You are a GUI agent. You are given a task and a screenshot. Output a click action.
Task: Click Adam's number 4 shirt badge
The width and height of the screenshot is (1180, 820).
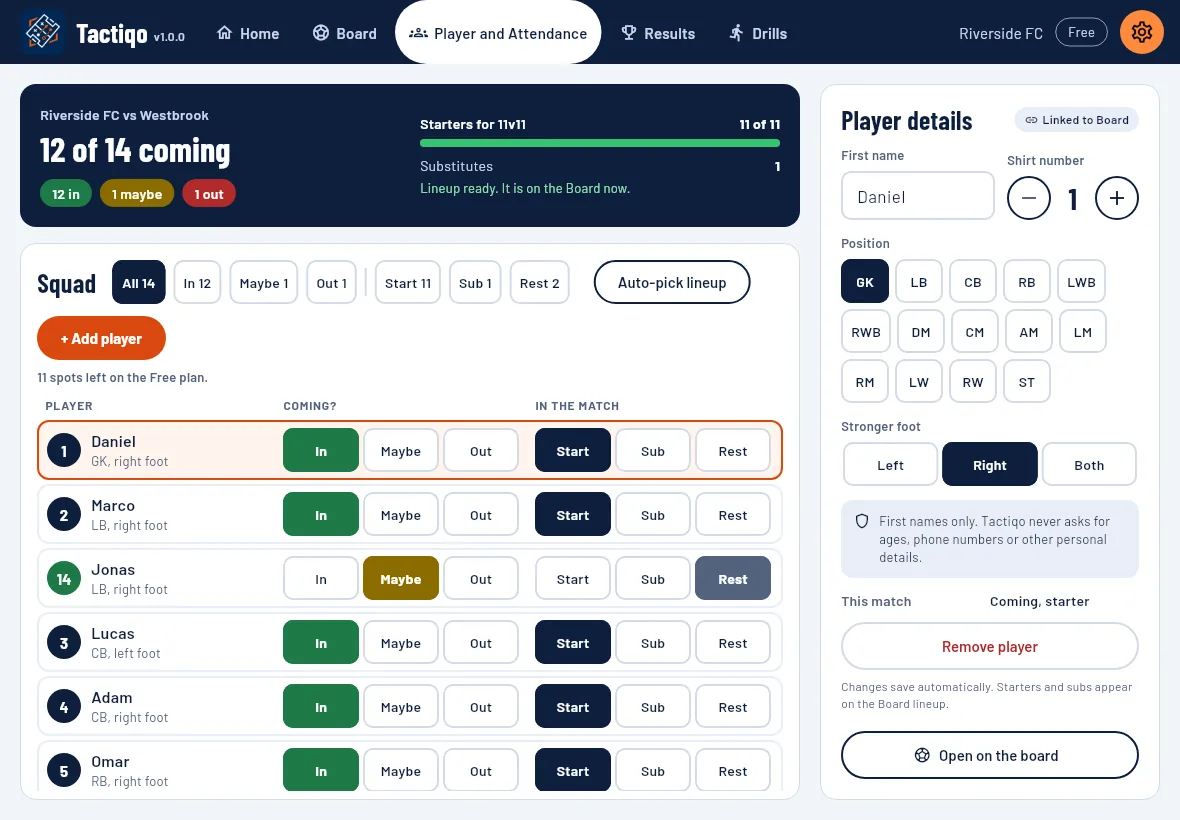pyautogui.click(x=64, y=706)
